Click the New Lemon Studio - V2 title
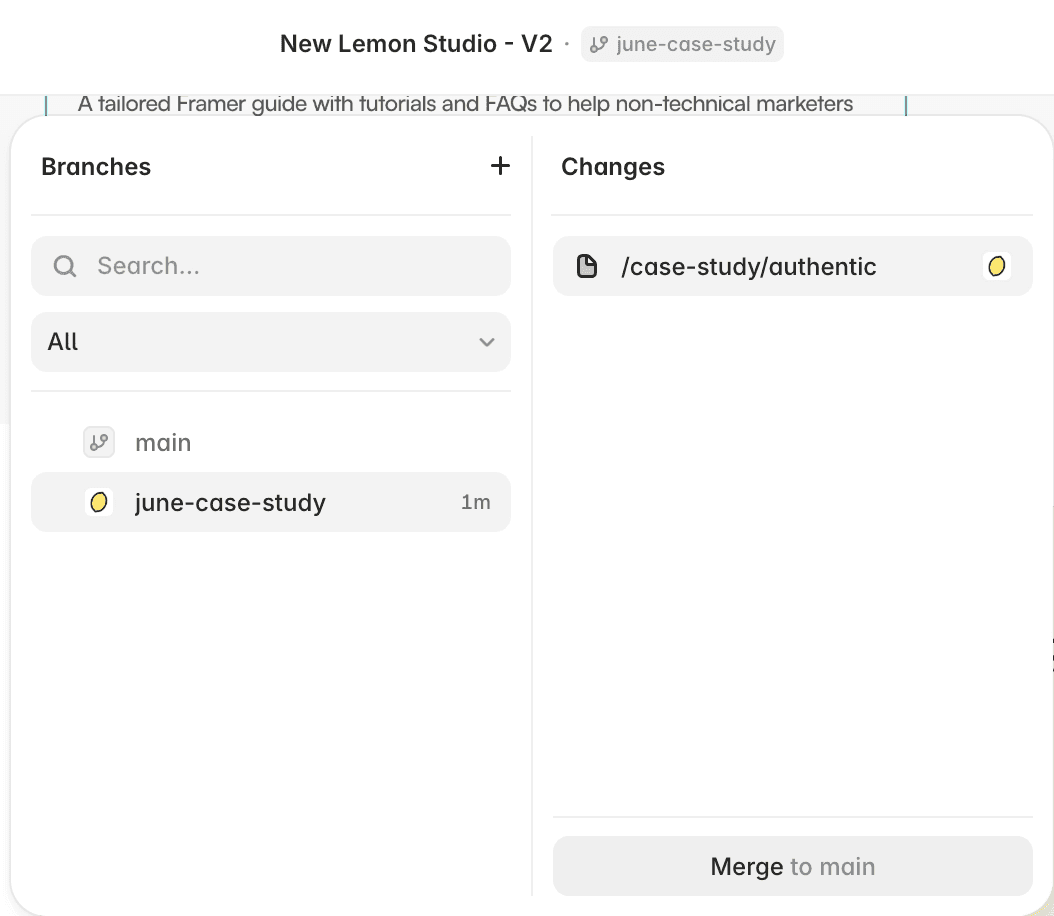 pyautogui.click(x=416, y=44)
